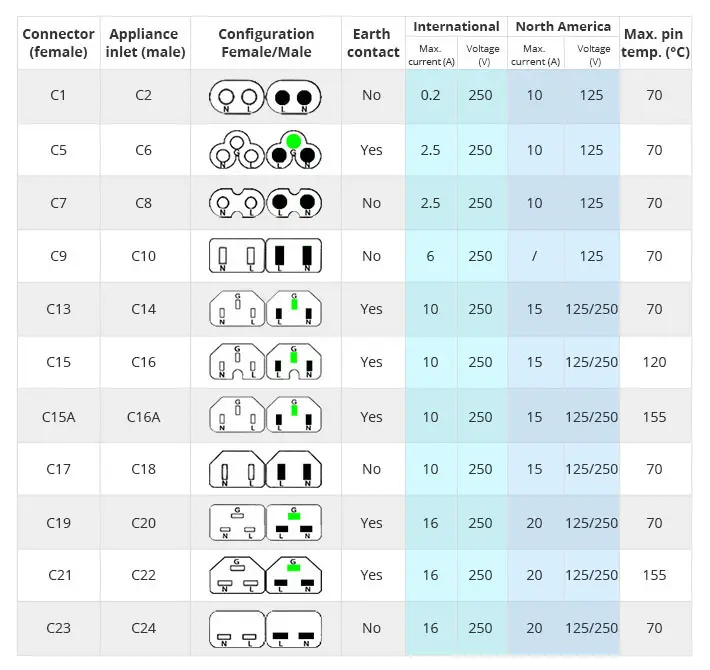The width and height of the screenshot is (710, 670).
Task: Click the C19/C20 configuration diagram
Action: pyautogui.click(x=265, y=522)
